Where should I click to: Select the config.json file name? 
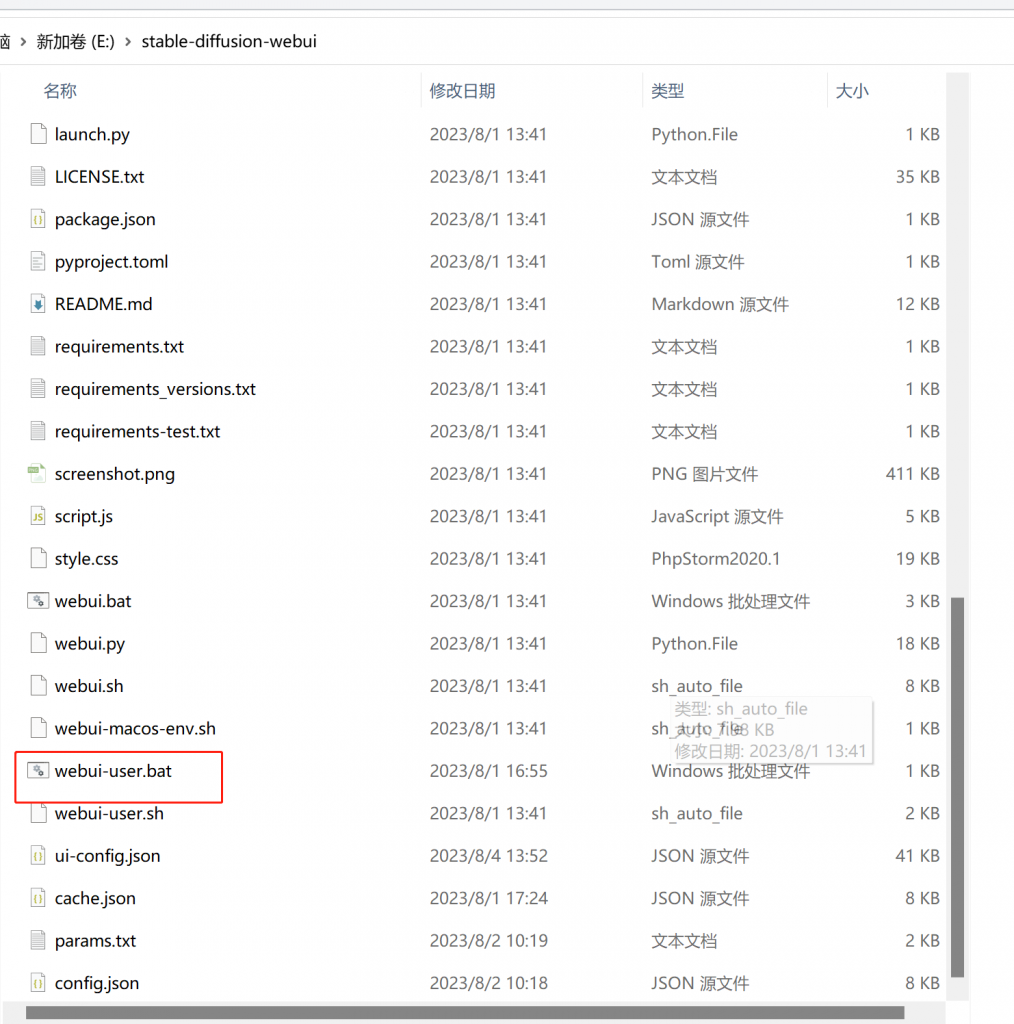click(97, 984)
